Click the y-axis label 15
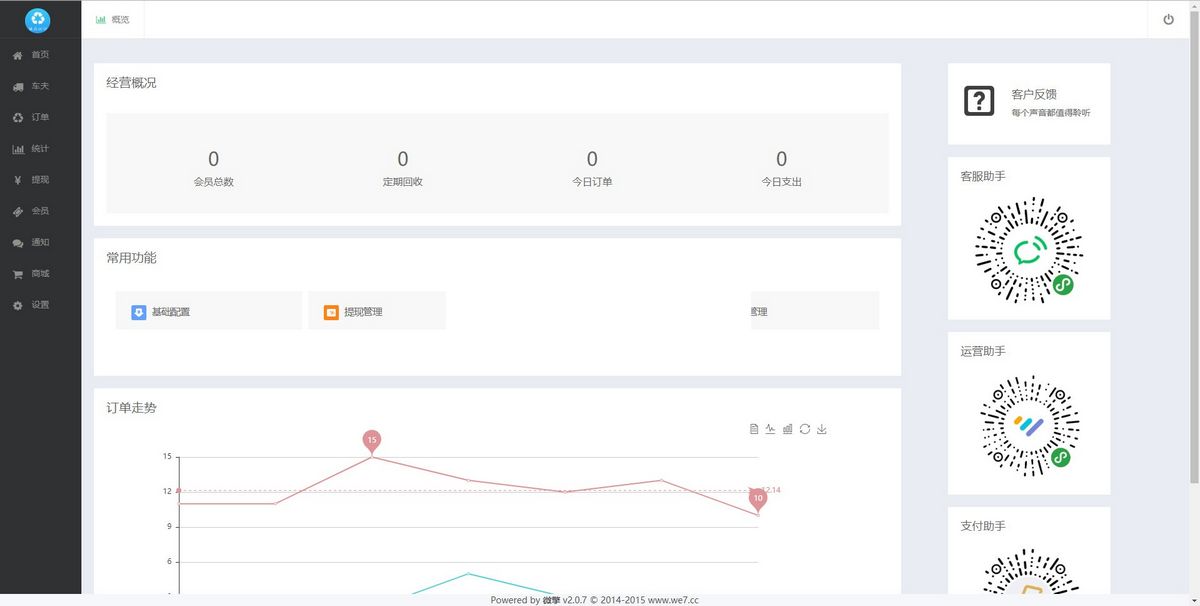This screenshot has width=1200, height=606. pyautogui.click(x=167, y=457)
